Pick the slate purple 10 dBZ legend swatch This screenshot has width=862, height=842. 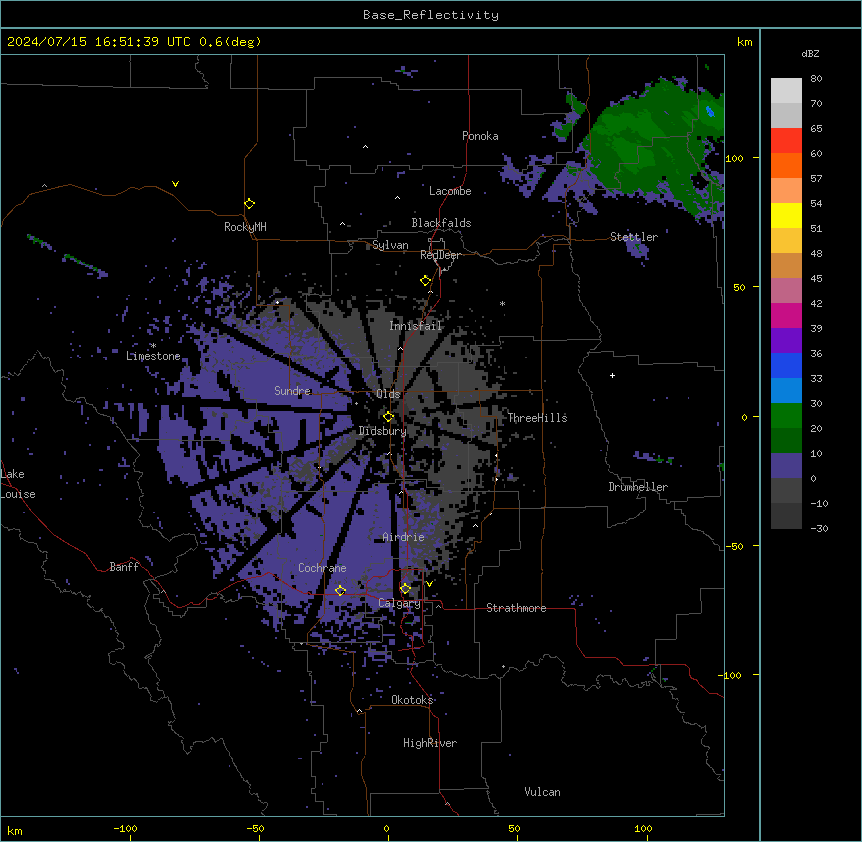(x=786, y=466)
